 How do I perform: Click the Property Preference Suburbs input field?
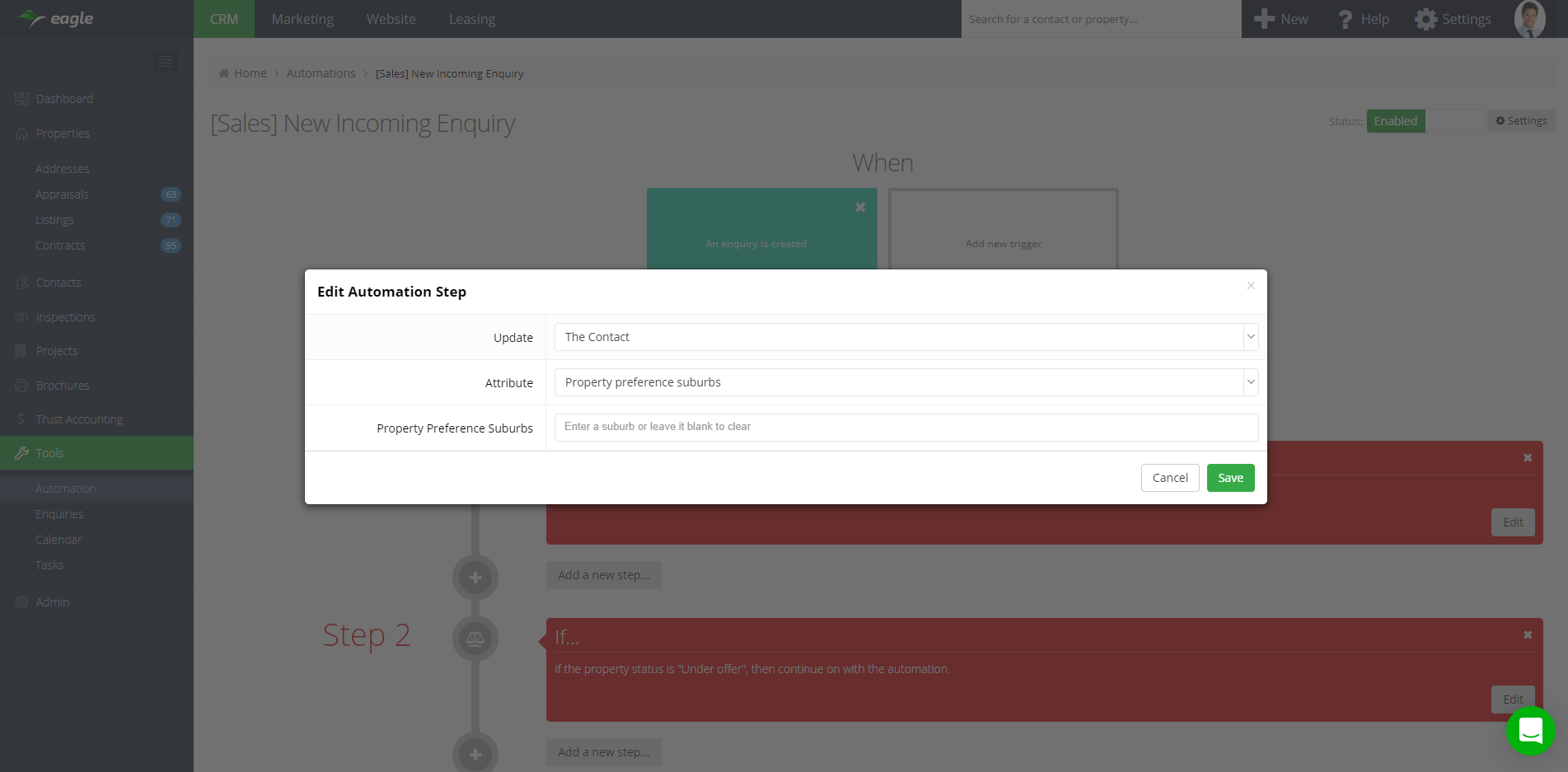pyautogui.click(x=906, y=427)
